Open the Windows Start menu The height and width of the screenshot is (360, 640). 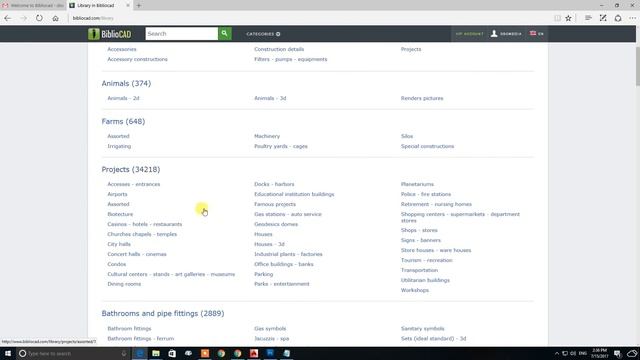[x=8, y=353]
